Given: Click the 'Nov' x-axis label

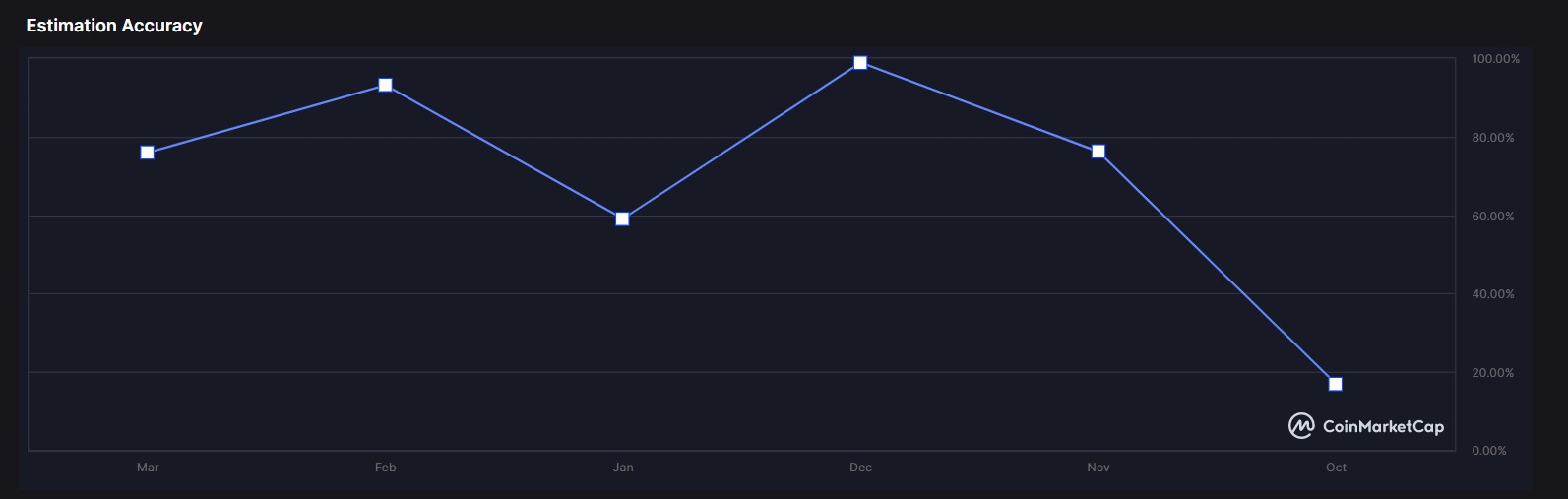Looking at the screenshot, I should pyautogui.click(x=1098, y=468).
